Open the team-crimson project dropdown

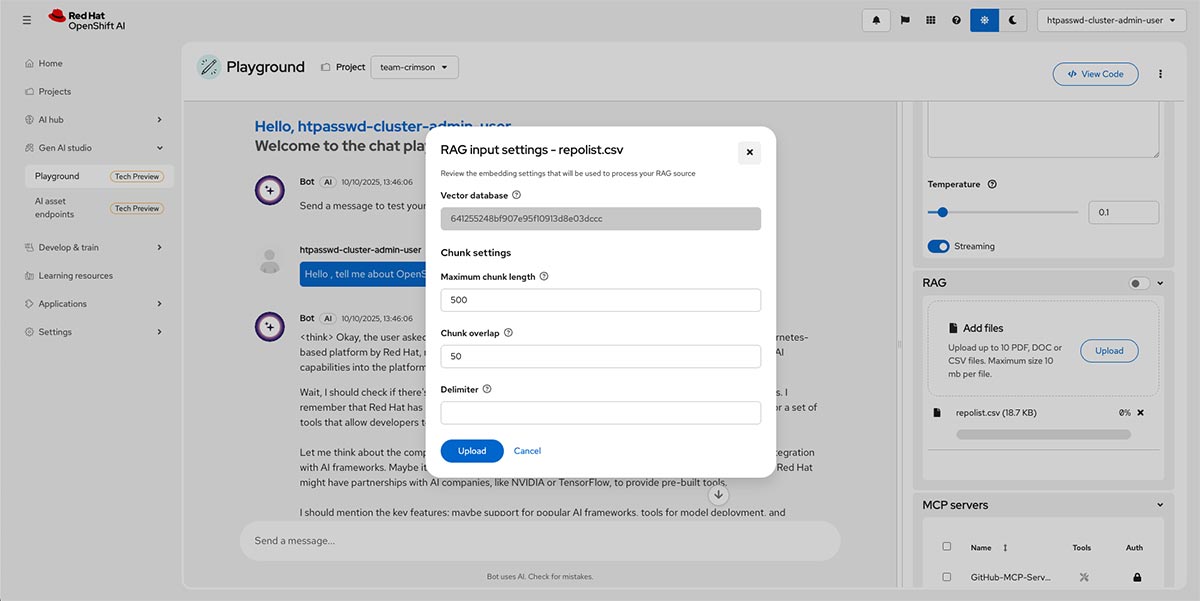coord(414,67)
